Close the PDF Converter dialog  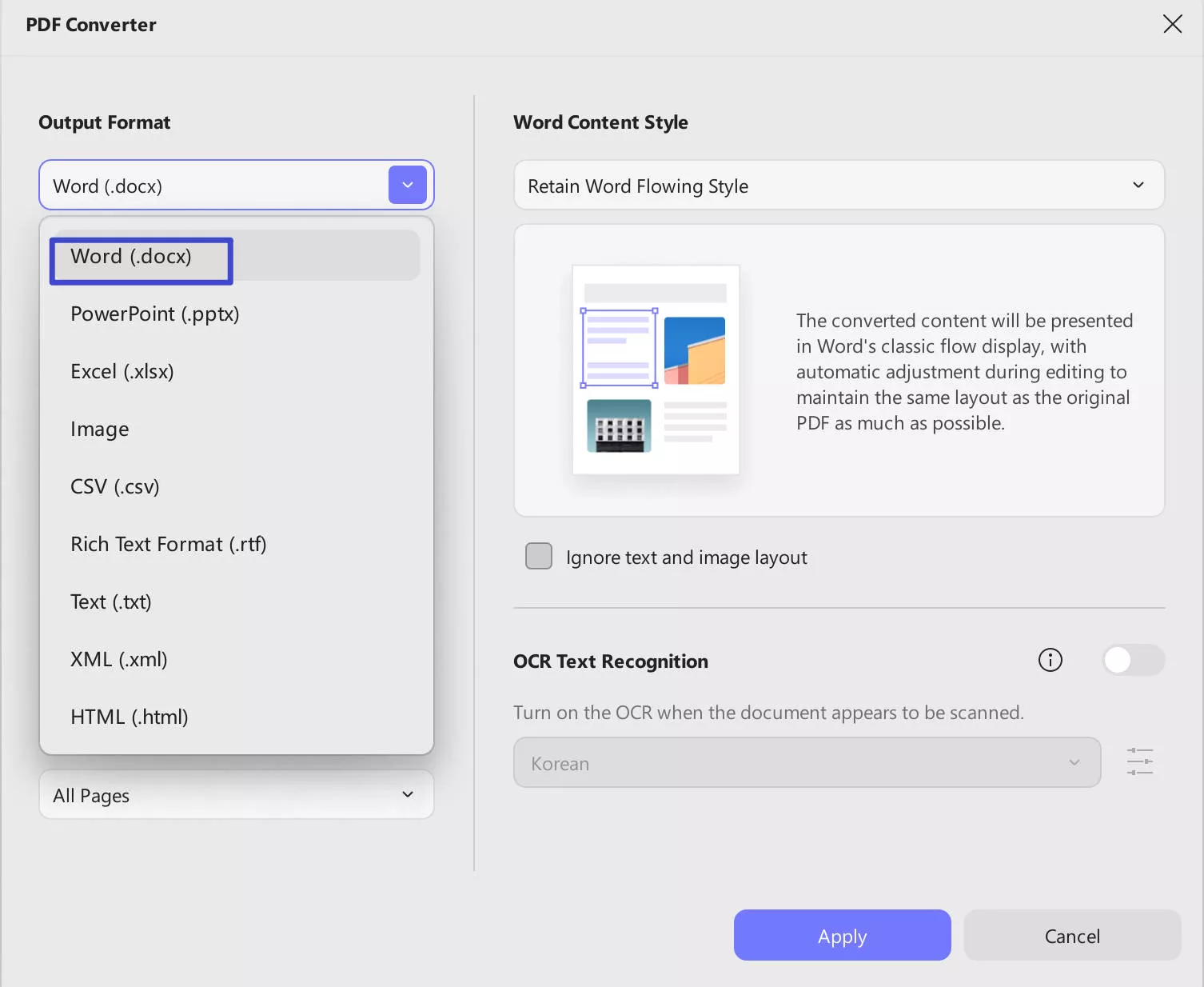(x=1172, y=24)
